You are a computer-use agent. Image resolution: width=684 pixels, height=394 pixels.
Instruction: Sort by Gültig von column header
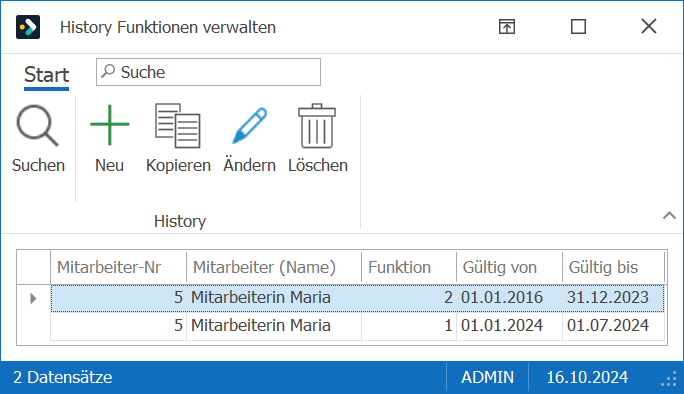pyautogui.click(x=509, y=267)
